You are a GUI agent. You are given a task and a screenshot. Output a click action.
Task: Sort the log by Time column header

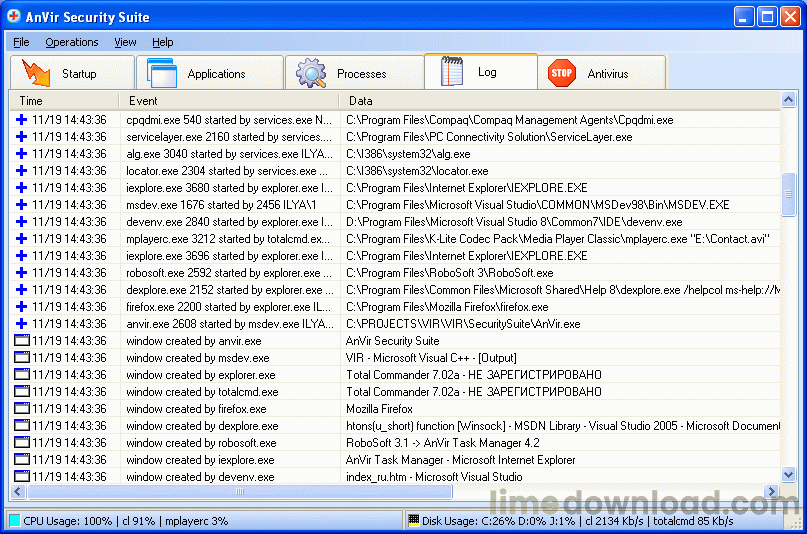(60, 101)
